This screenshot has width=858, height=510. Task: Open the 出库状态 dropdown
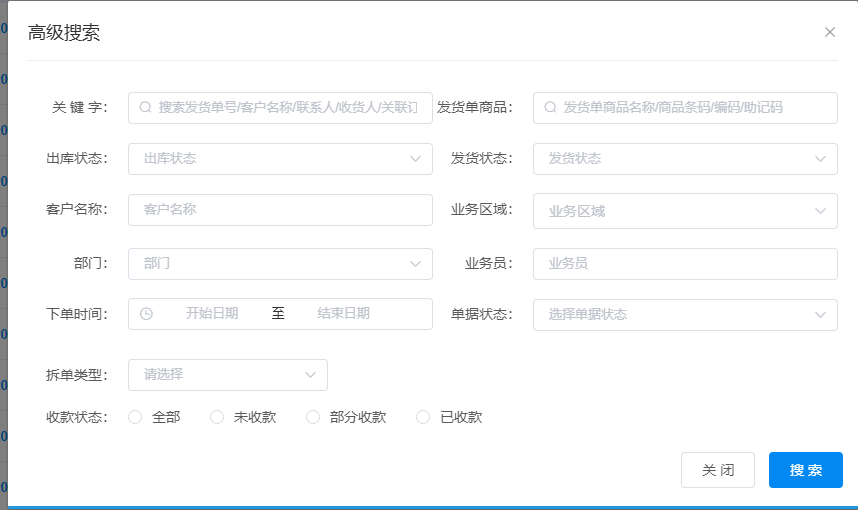280,158
